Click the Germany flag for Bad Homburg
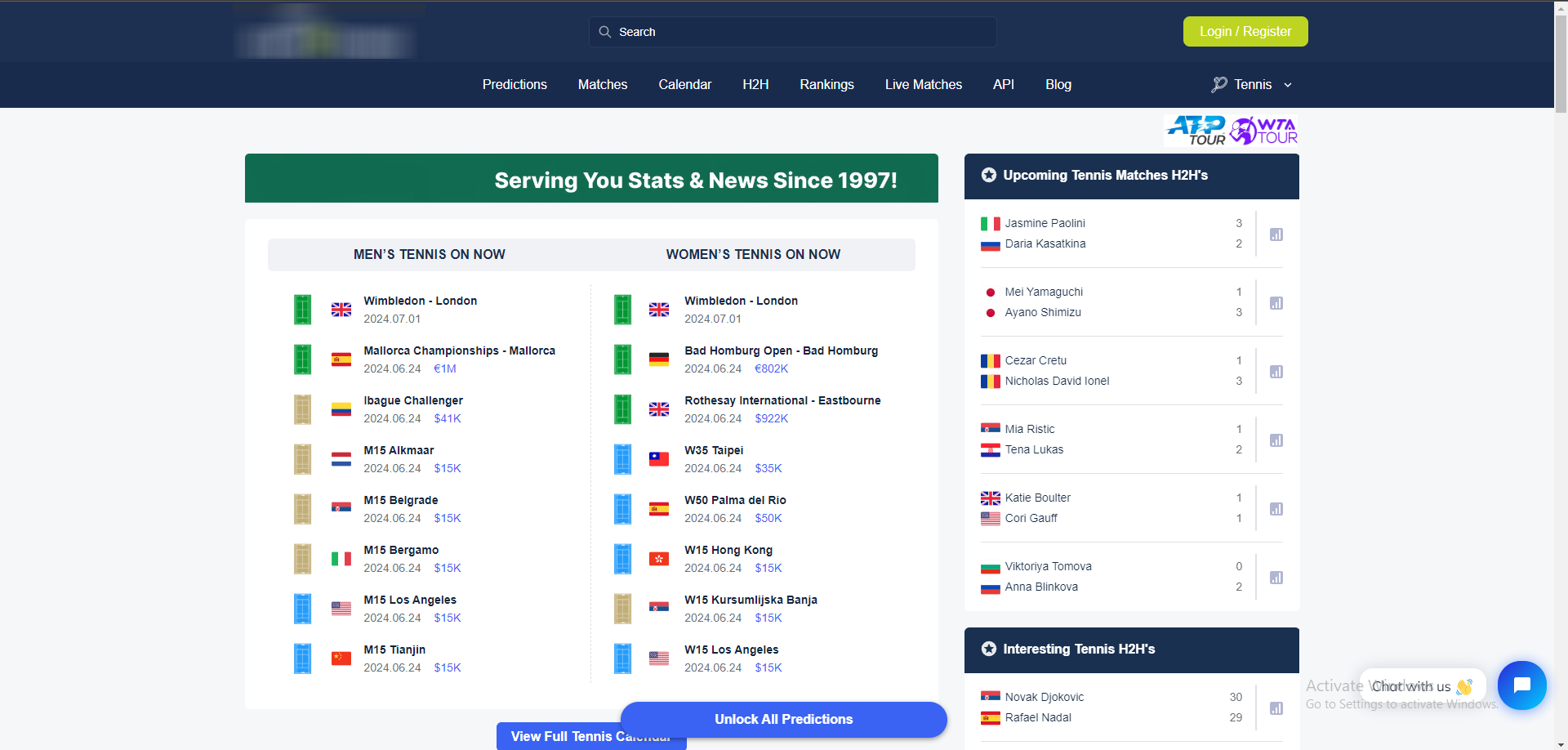Viewport: 1568px width, 750px height. [x=659, y=359]
